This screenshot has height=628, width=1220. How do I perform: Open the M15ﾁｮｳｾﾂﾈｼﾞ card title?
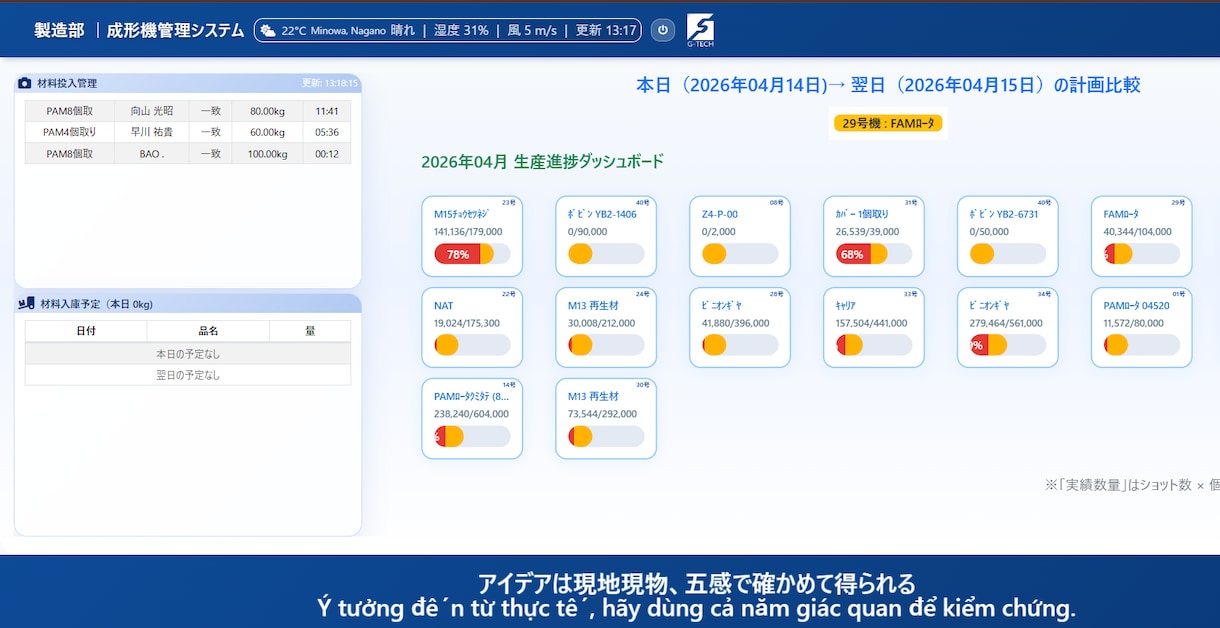pos(461,214)
